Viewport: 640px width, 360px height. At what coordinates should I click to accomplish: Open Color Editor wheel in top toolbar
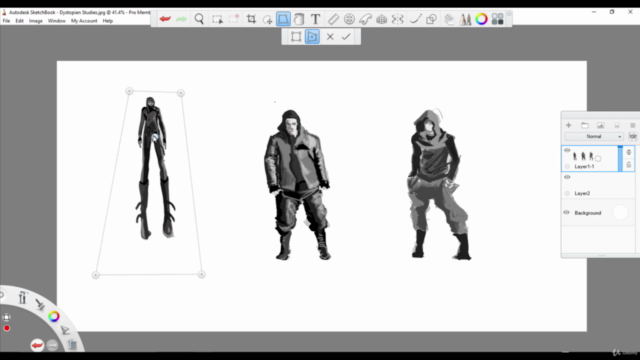point(481,19)
